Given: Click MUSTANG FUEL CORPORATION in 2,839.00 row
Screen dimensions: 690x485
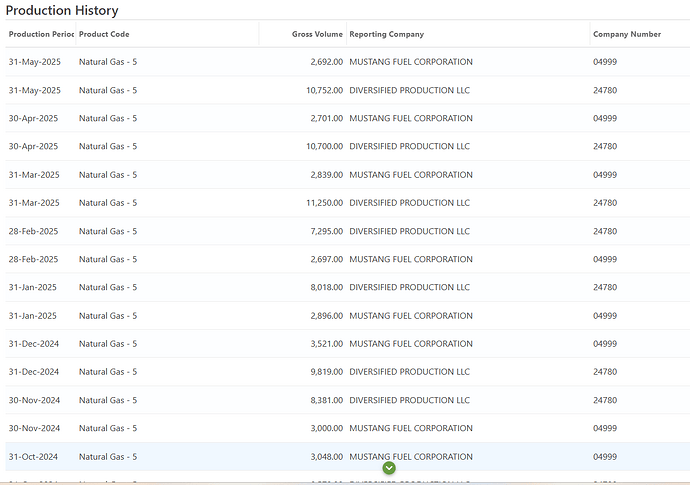Looking at the screenshot, I should point(411,175).
